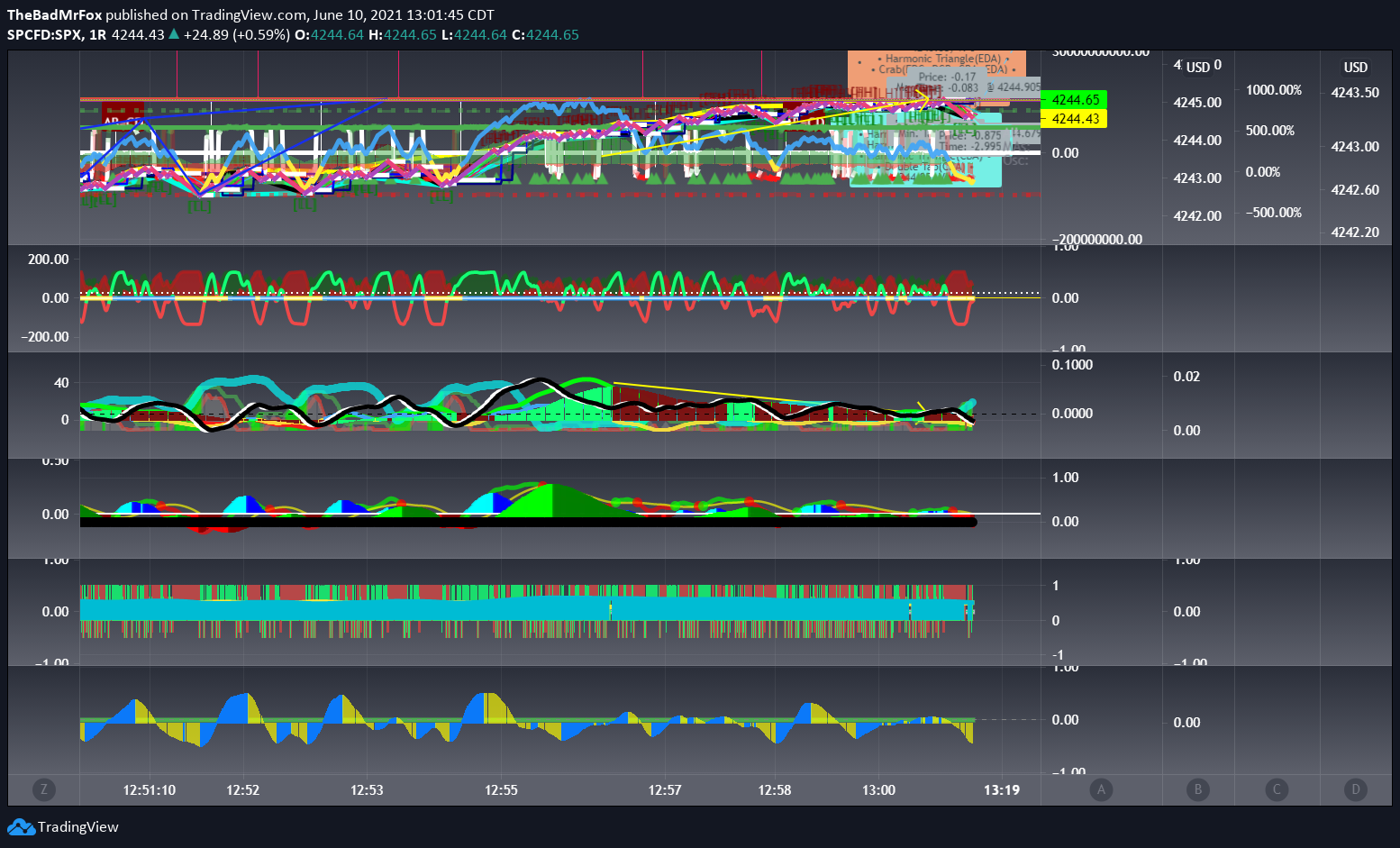Screen dimensions: 1400x848
Task: Click the −200.00 oscillator scale value
Action: click(45, 337)
